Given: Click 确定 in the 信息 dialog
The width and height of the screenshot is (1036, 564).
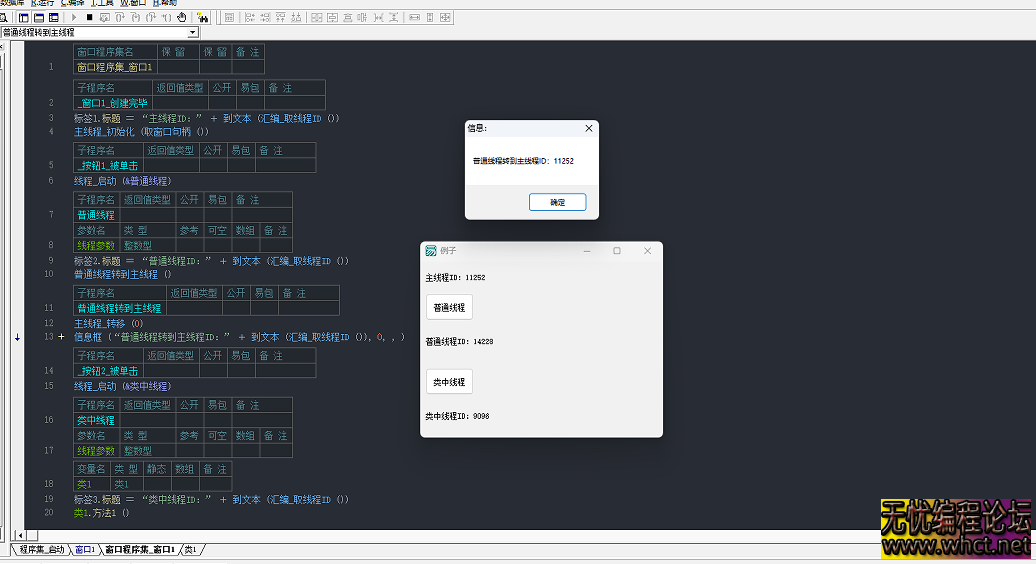Looking at the screenshot, I should (x=557, y=202).
